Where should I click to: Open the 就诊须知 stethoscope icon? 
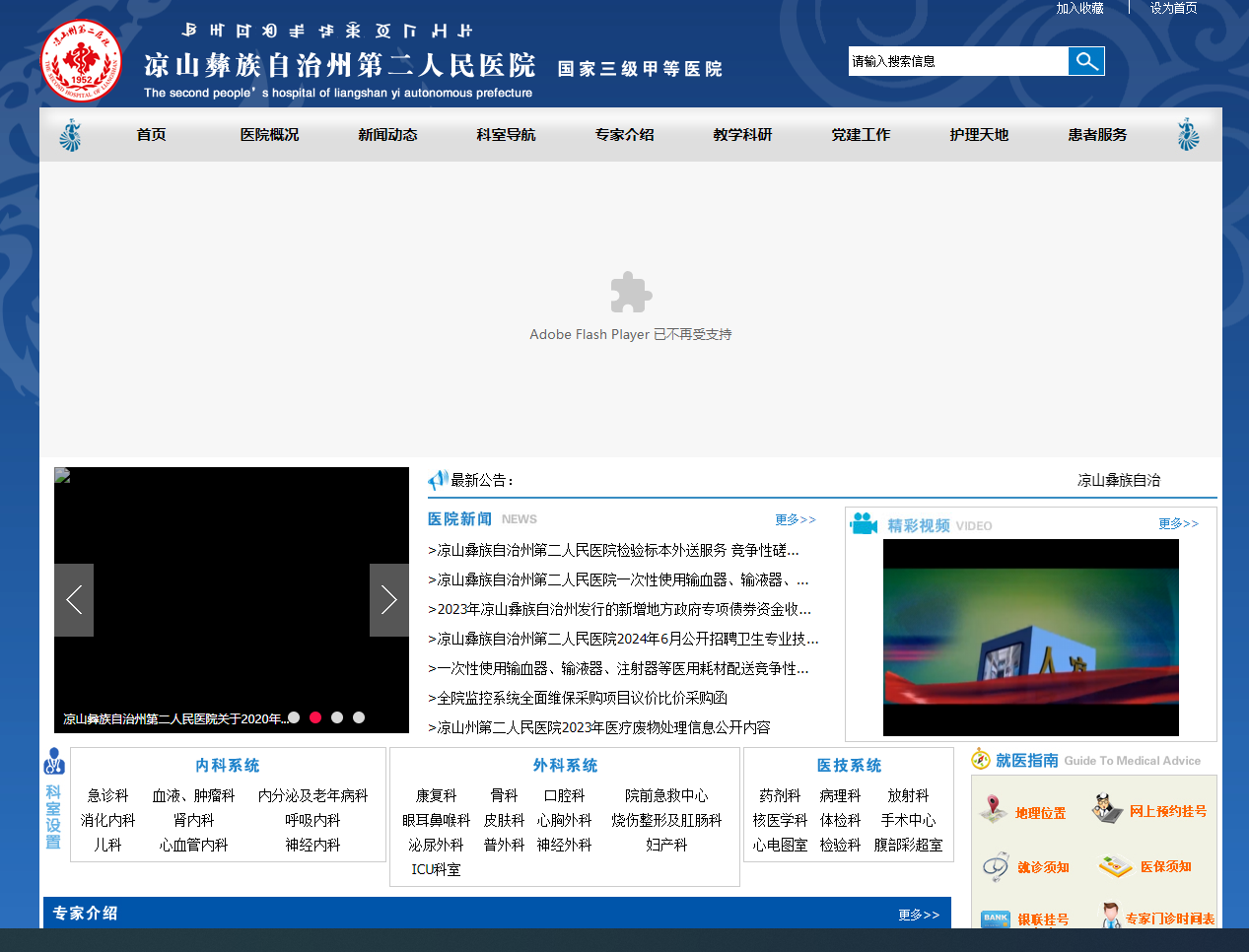tap(996, 867)
